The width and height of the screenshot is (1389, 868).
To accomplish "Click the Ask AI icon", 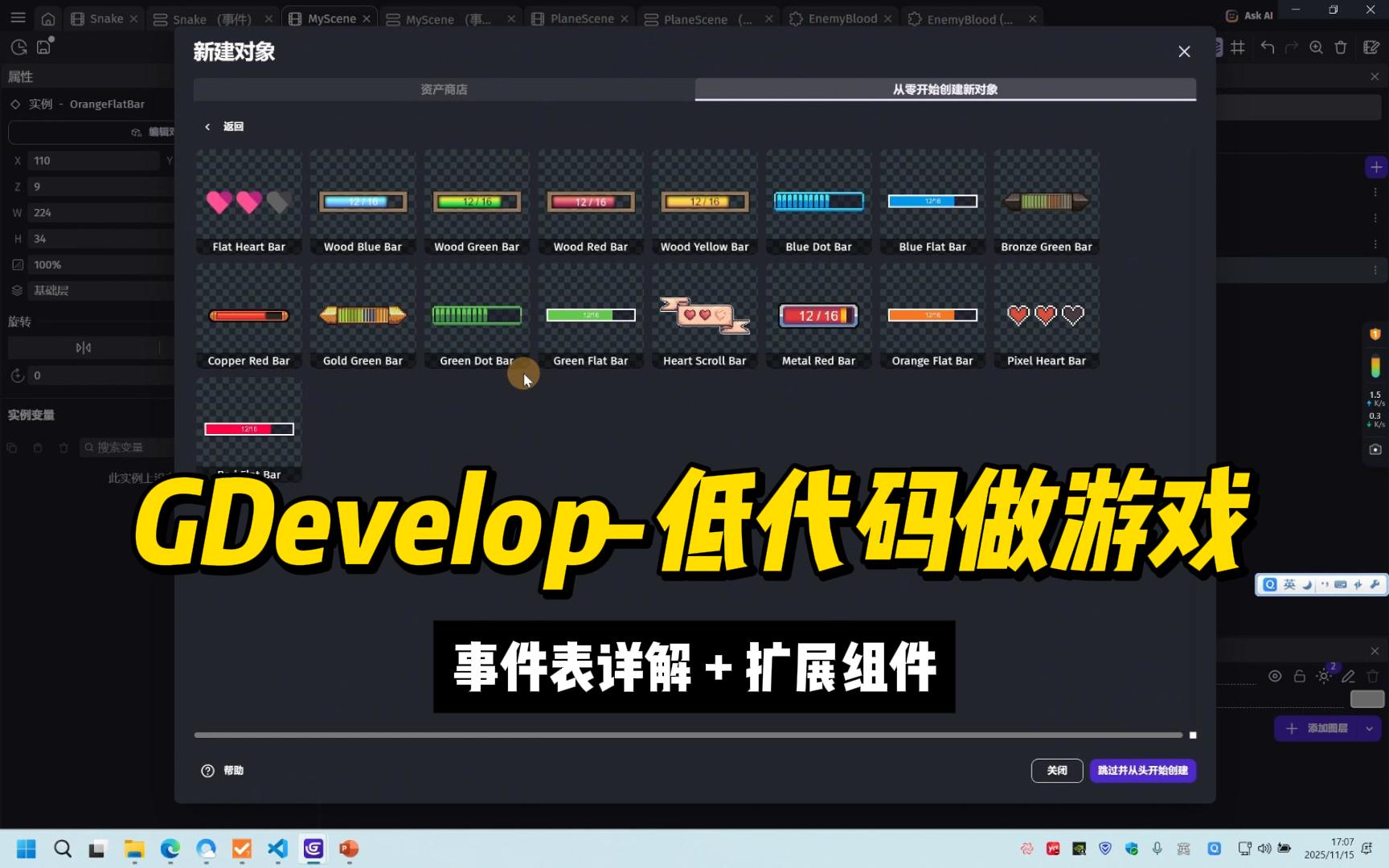I will tap(1231, 15).
